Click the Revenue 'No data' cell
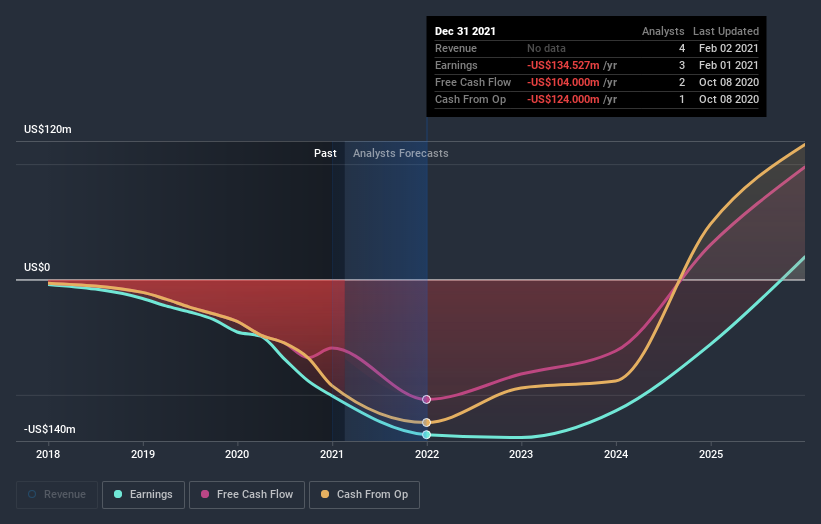Image resolution: width=821 pixels, height=524 pixels. tap(546, 48)
